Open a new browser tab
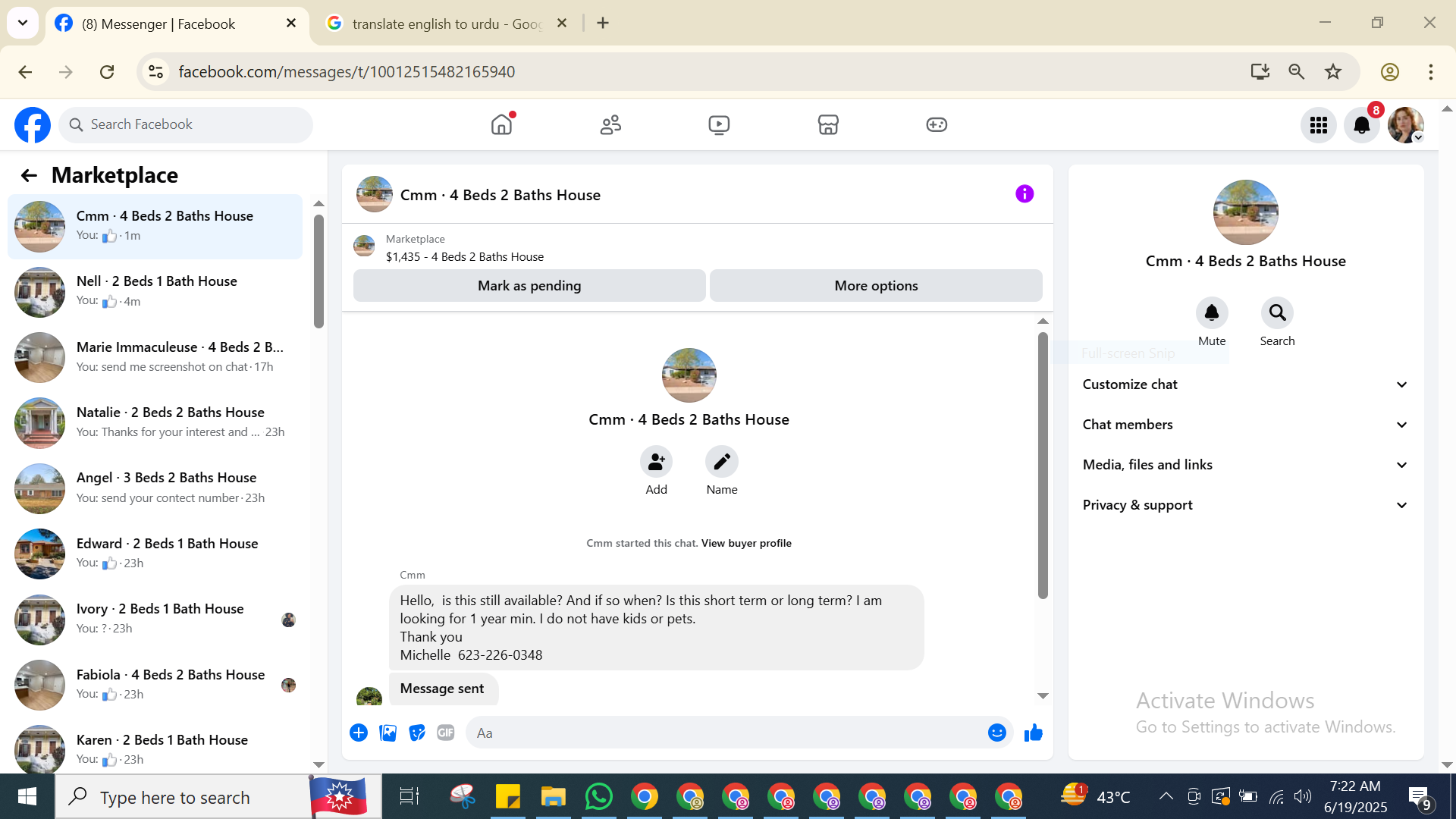This screenshot has width=1456, height=819. [603, 24]
